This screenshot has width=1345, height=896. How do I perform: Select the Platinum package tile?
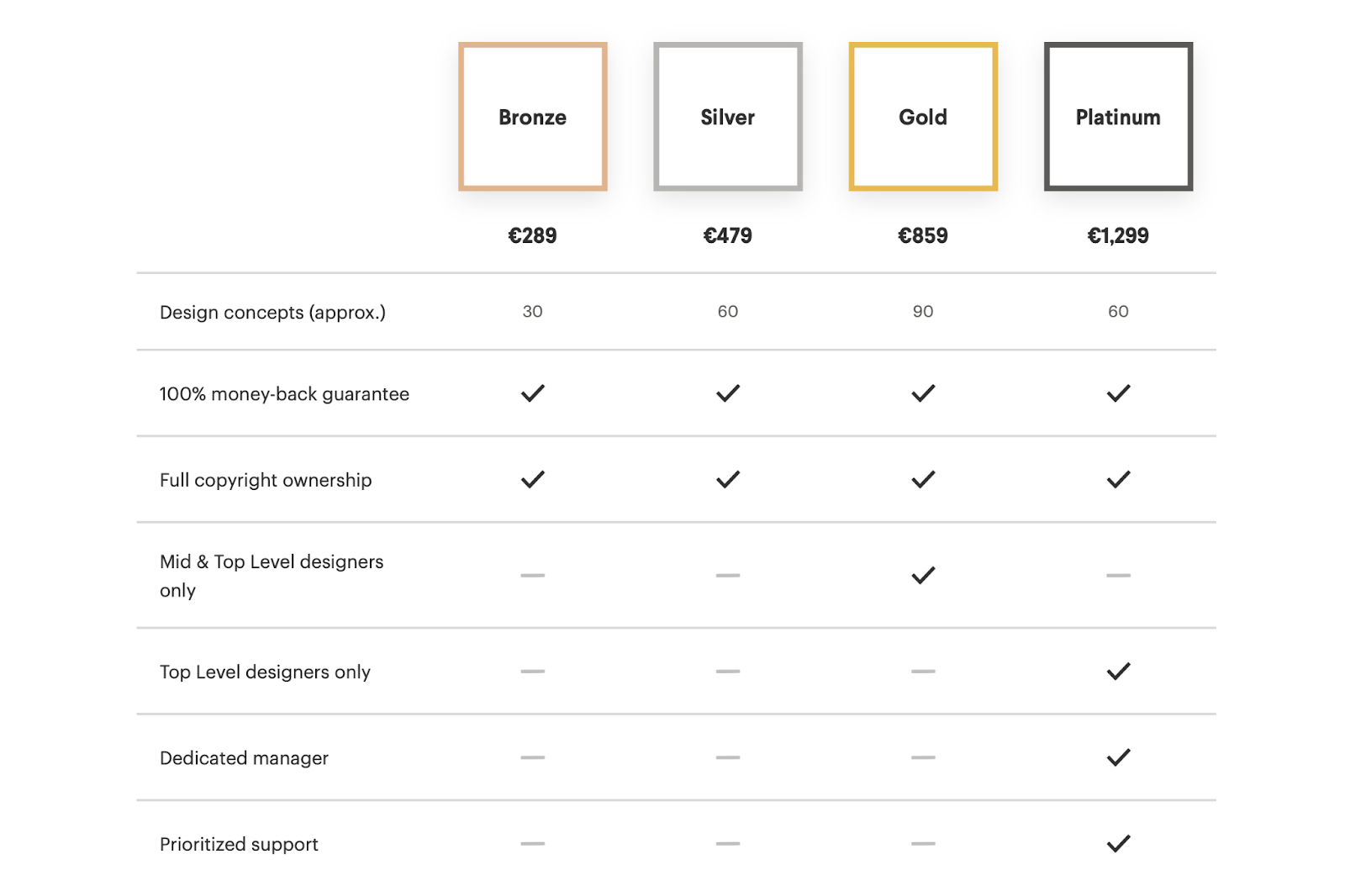pyautogui.click(x=1117, y=117)
